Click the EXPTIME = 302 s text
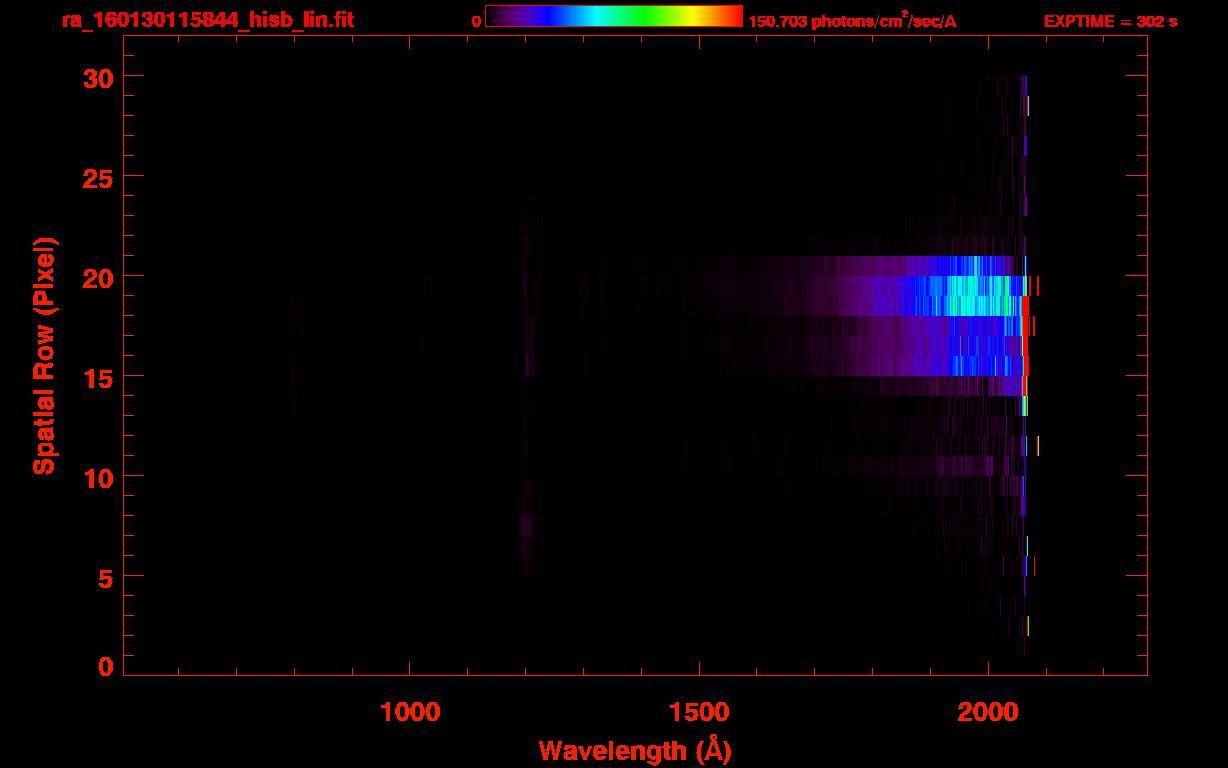The height and width of the screenshot is (768, 1228). [1110, 21]
